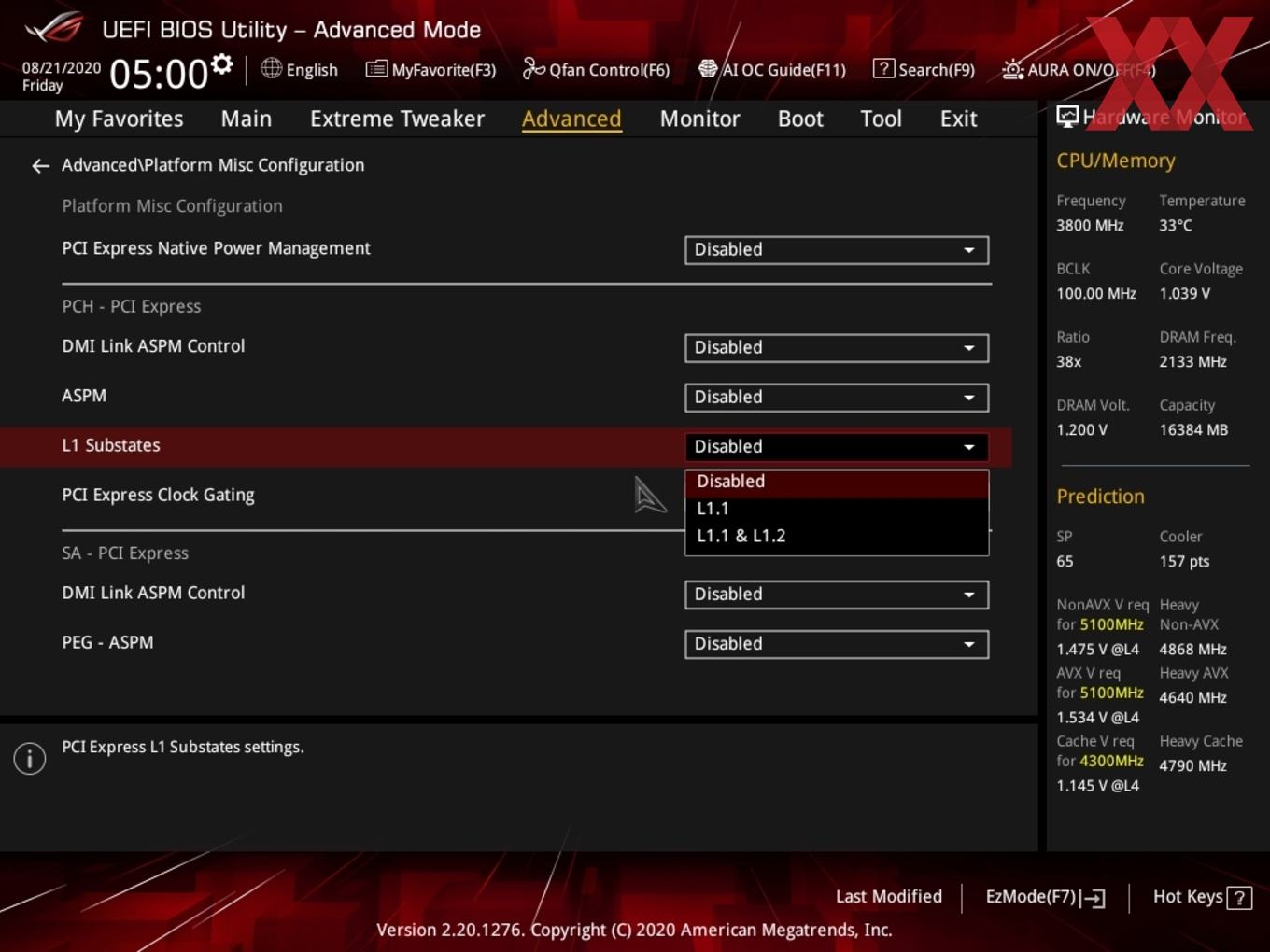Image resolution: width=1270 pixels, height=952 pixels.
Task: Open PCH DMI Link ASPM Control dropdown
Action: [837, 348]
